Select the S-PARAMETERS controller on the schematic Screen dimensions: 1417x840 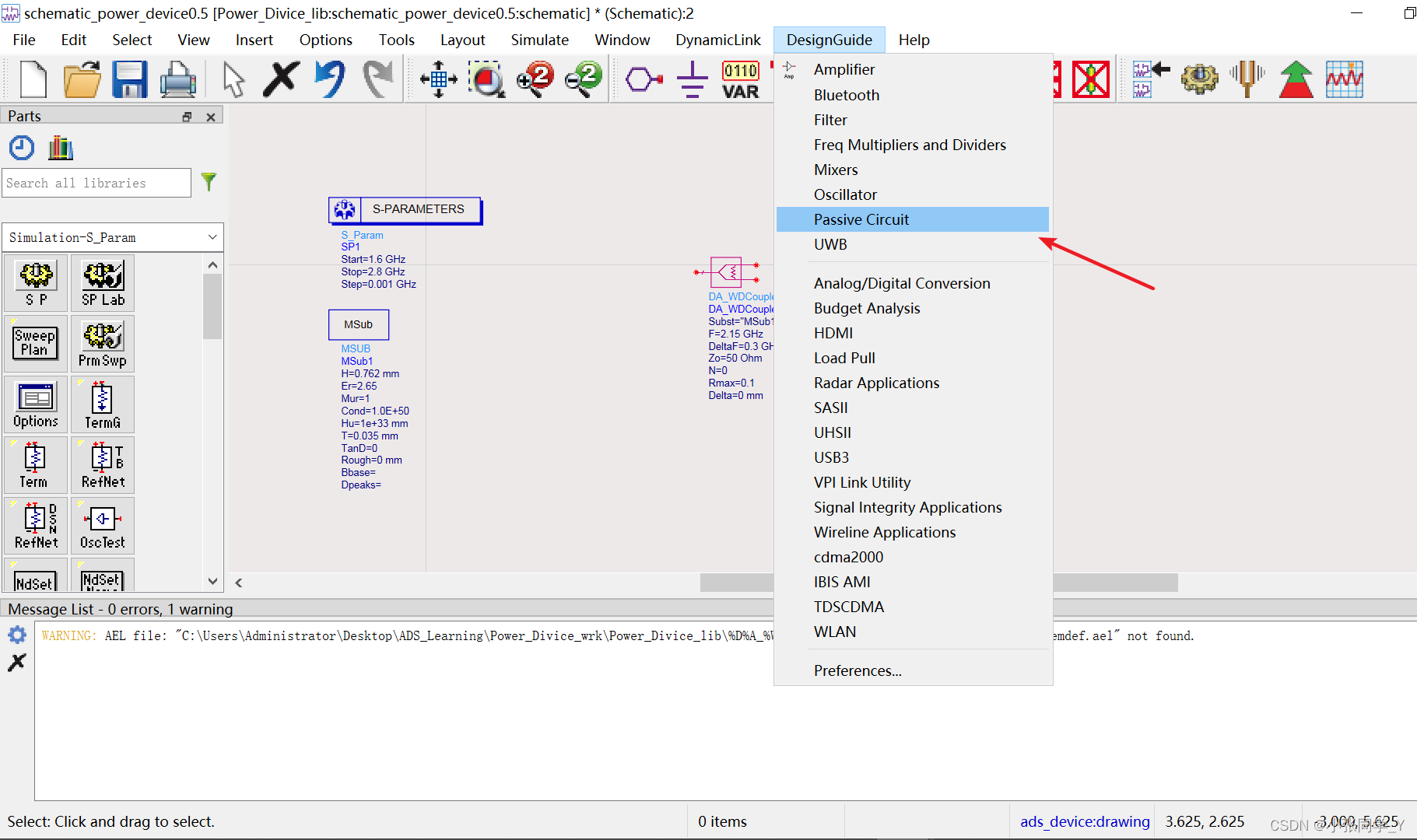point(405,209)
